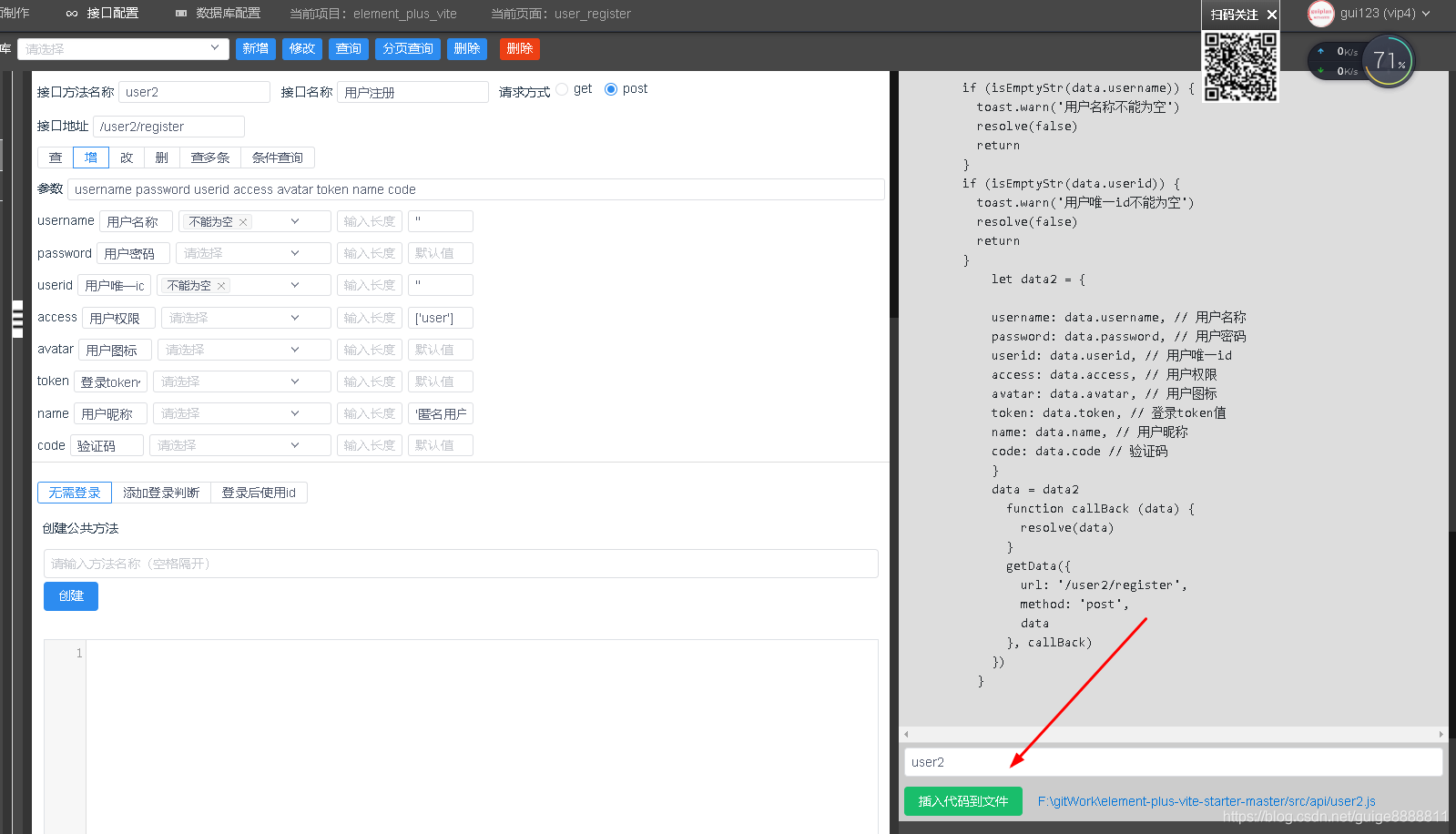Focus the 用户密码 description field
The height and width of the screenshot is (834, 1456).
tap(133, 253)
